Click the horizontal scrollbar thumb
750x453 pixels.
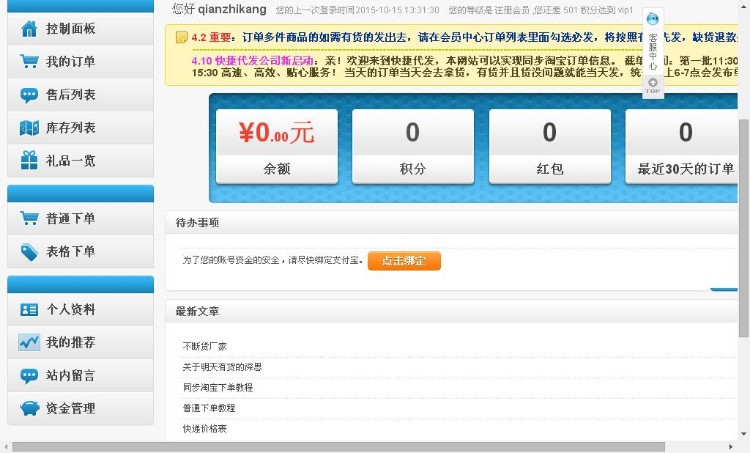point(338,447)
